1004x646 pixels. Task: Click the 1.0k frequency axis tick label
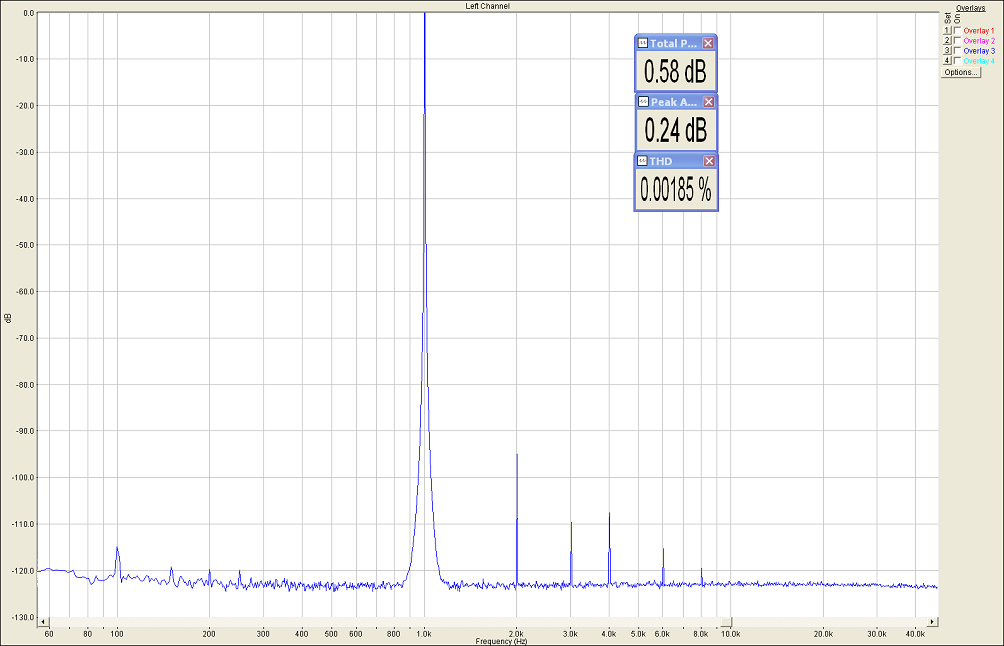(424, 634)
